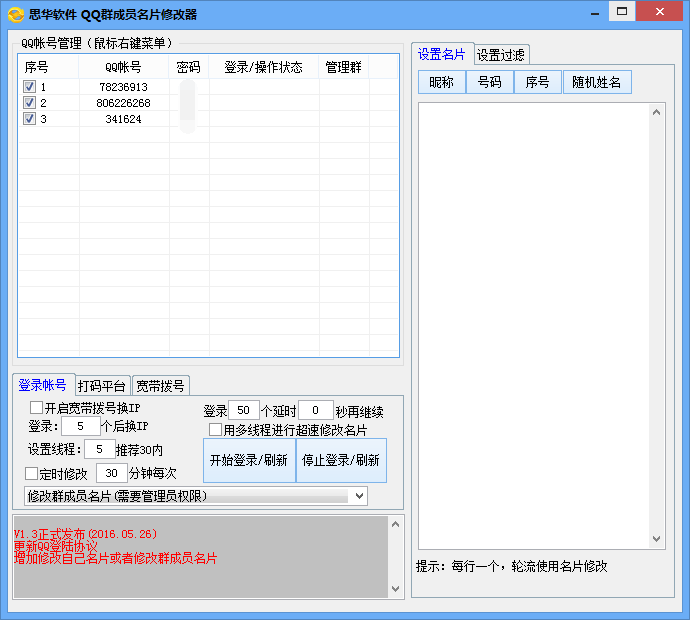Toggle the 定时修改 checkbox
The image size is (690, 620).
point(31,473)
